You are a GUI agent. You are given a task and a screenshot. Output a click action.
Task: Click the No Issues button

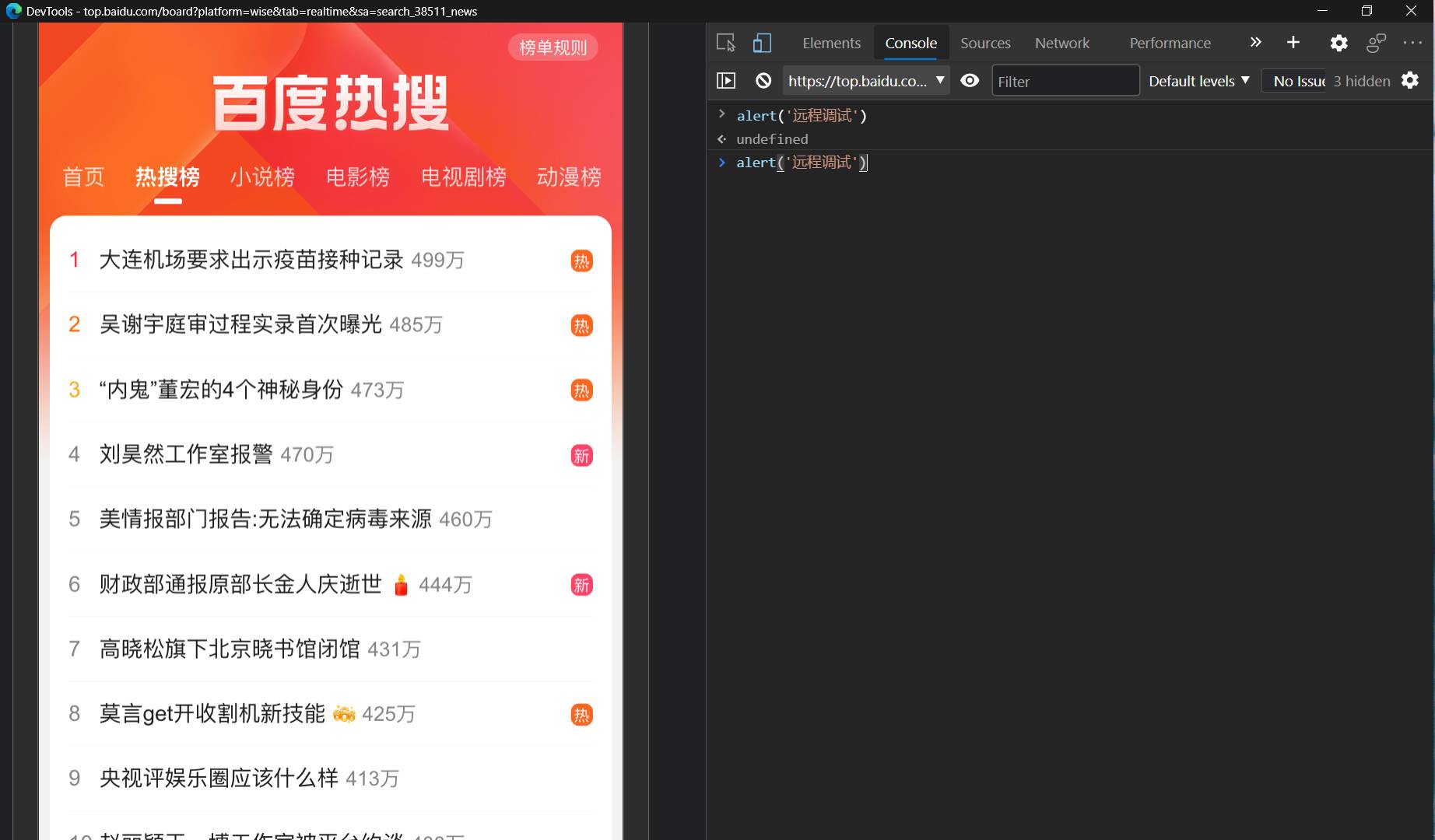1296,81
